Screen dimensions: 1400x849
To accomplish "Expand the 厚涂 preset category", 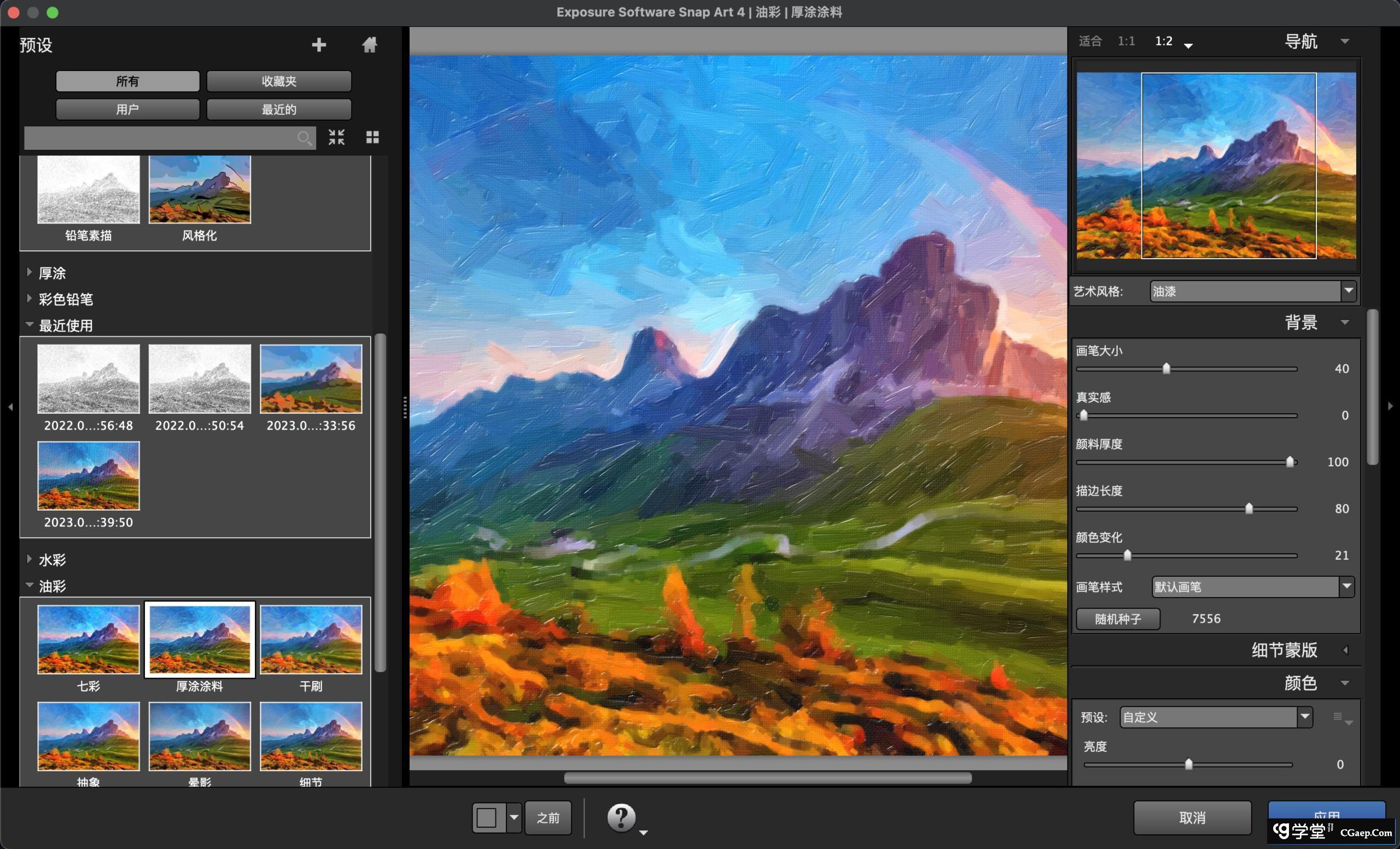I will click(30, 273).
